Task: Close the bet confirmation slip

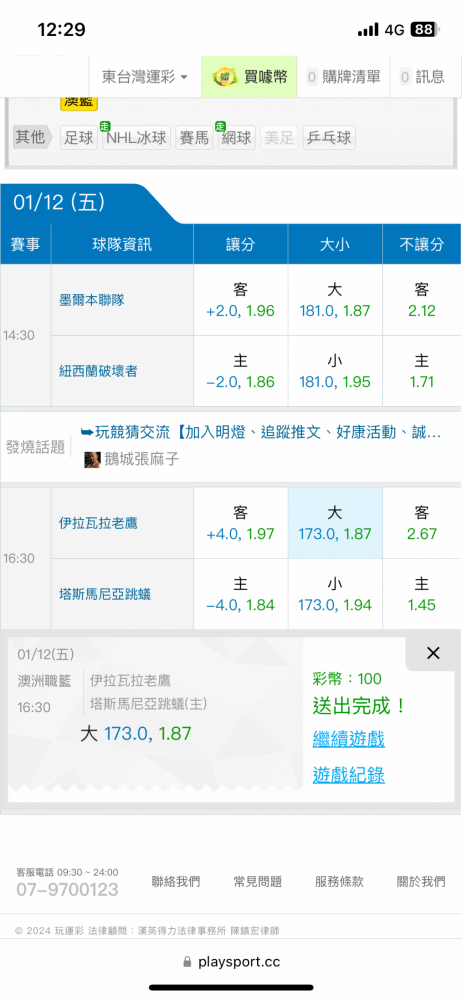Action: click(433, 653)
